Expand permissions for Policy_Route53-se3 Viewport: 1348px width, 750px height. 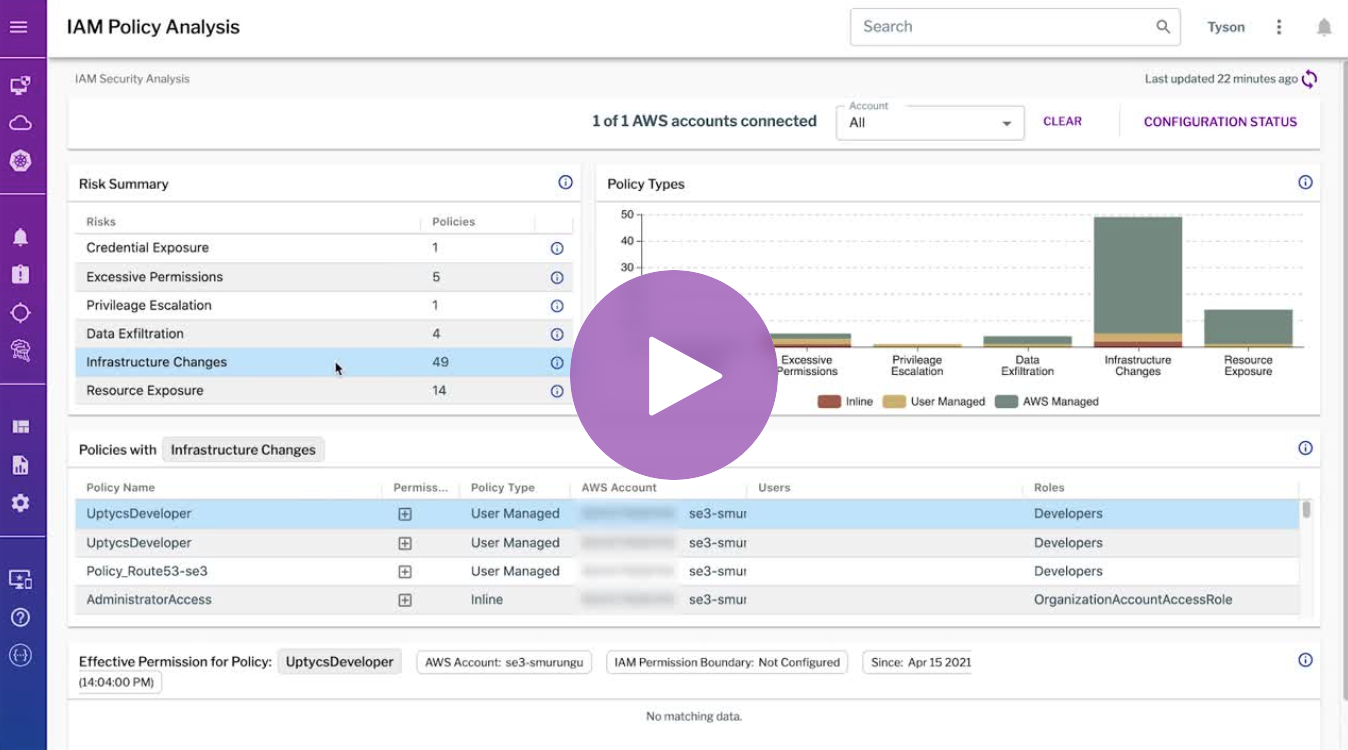(x=405, y=572)
